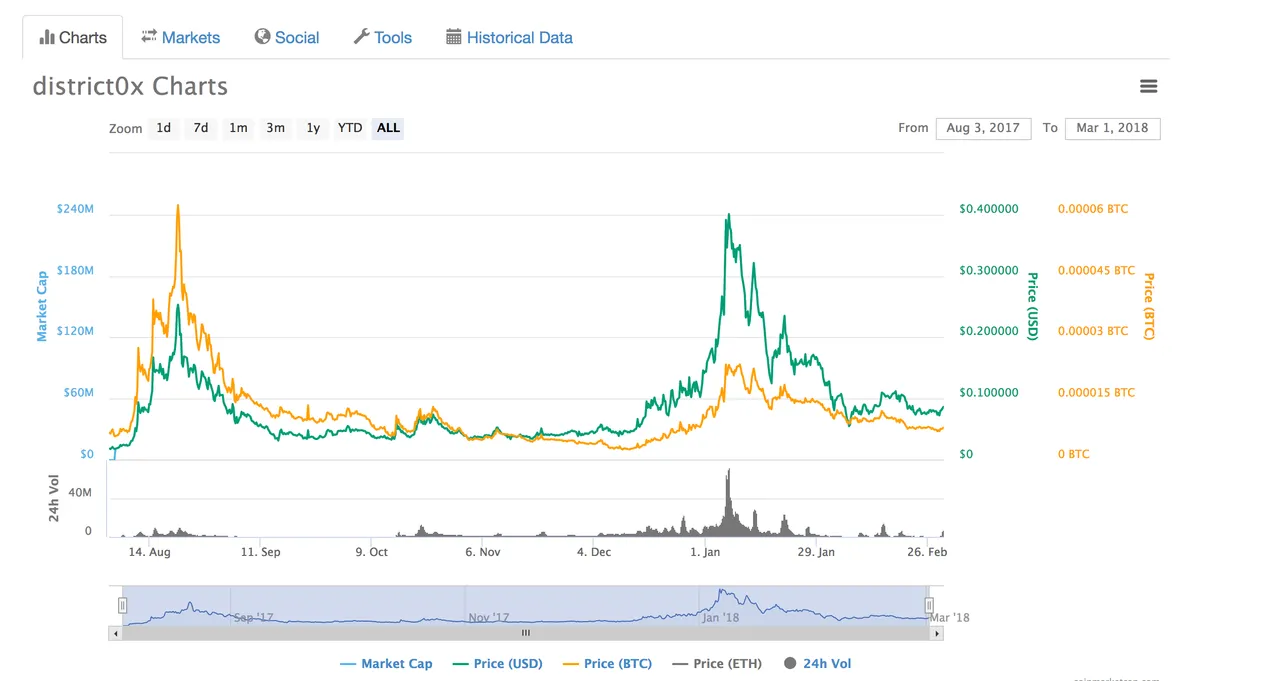Toggle the Price (ETH) series in legend
This screenshot has height=681, width=1280.
coord(717,663)
